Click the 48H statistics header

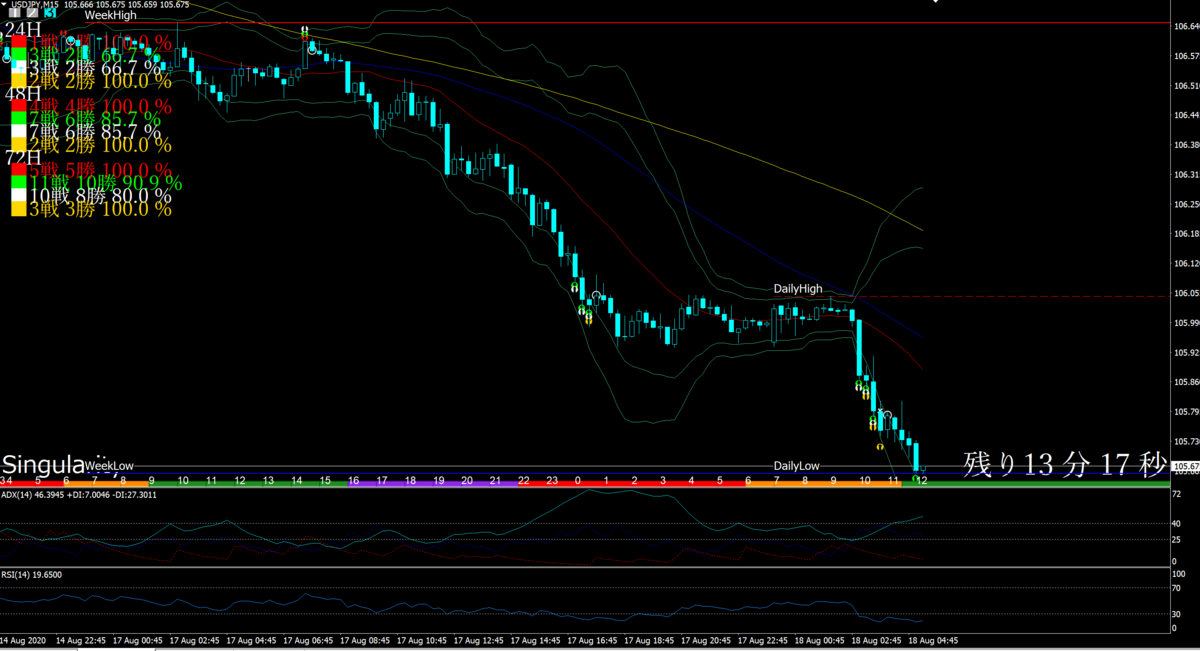click(22, 94)
